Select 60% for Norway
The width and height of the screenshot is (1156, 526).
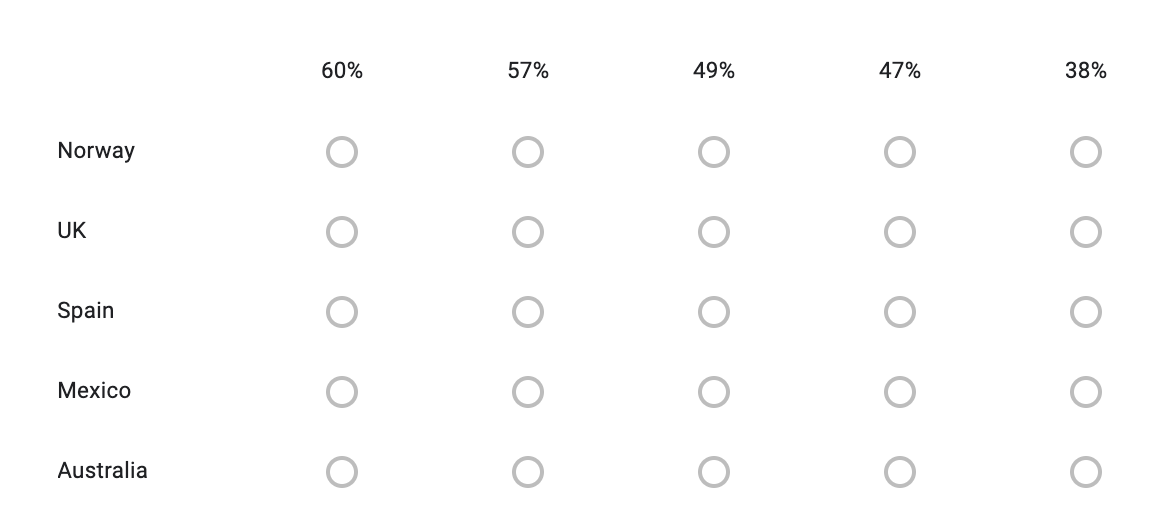click(342, 152)
